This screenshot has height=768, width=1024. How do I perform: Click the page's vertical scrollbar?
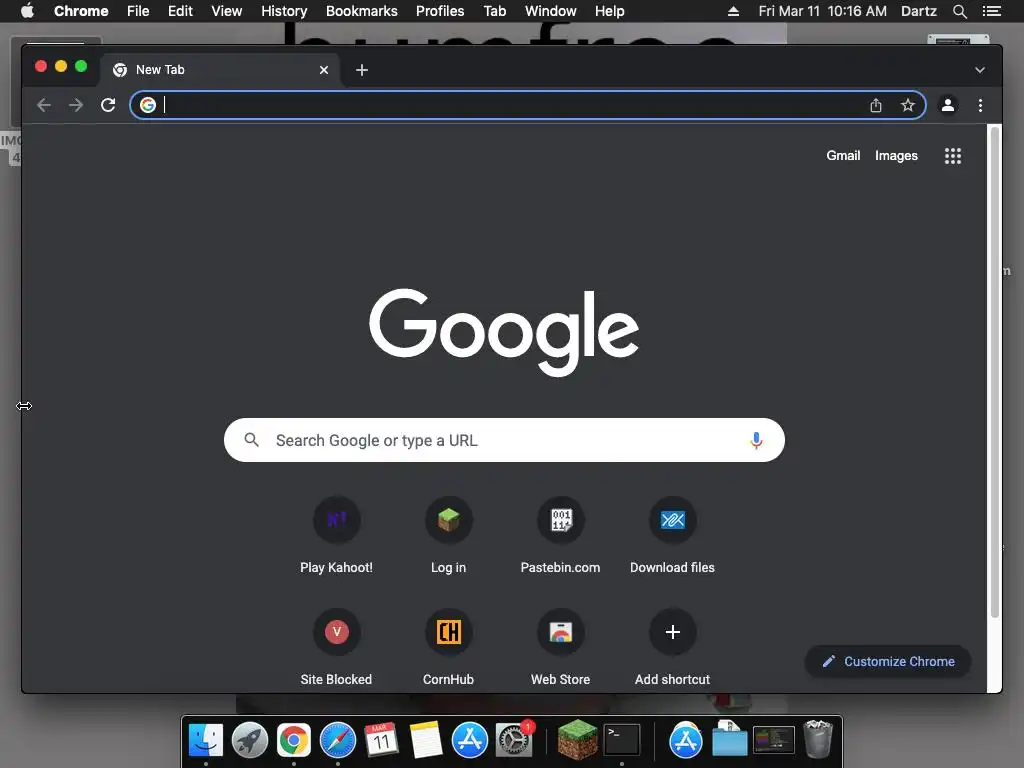995,372
